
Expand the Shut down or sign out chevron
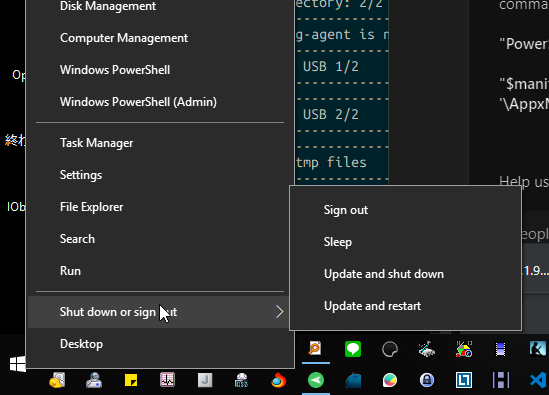[x=279, y=312]
